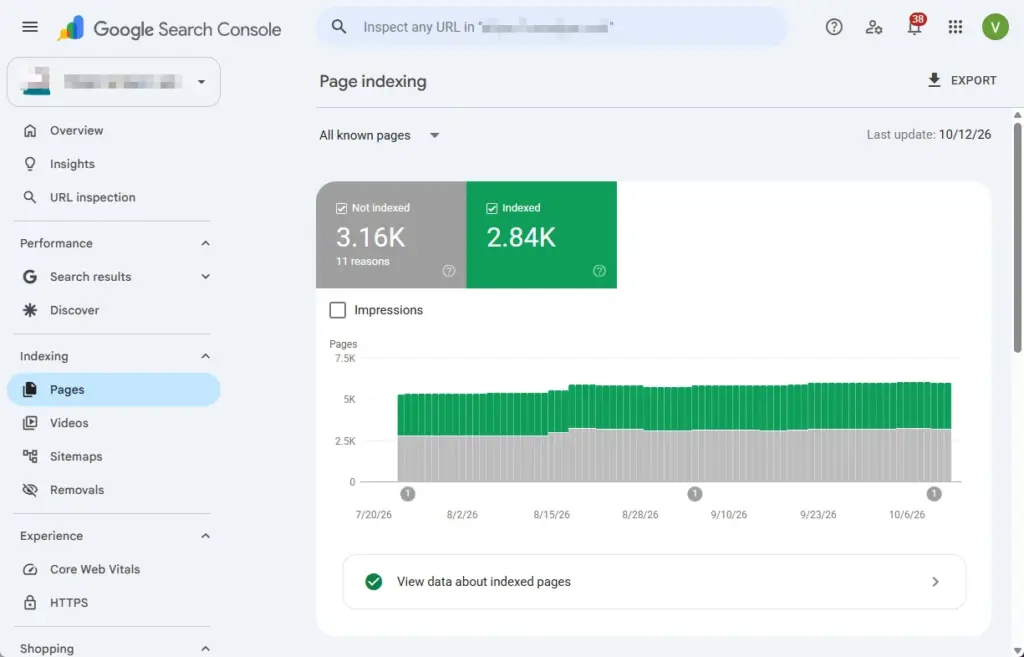
Task: Click chart annotation marker near 7/20/26
Action: click(x=408, y=494)
